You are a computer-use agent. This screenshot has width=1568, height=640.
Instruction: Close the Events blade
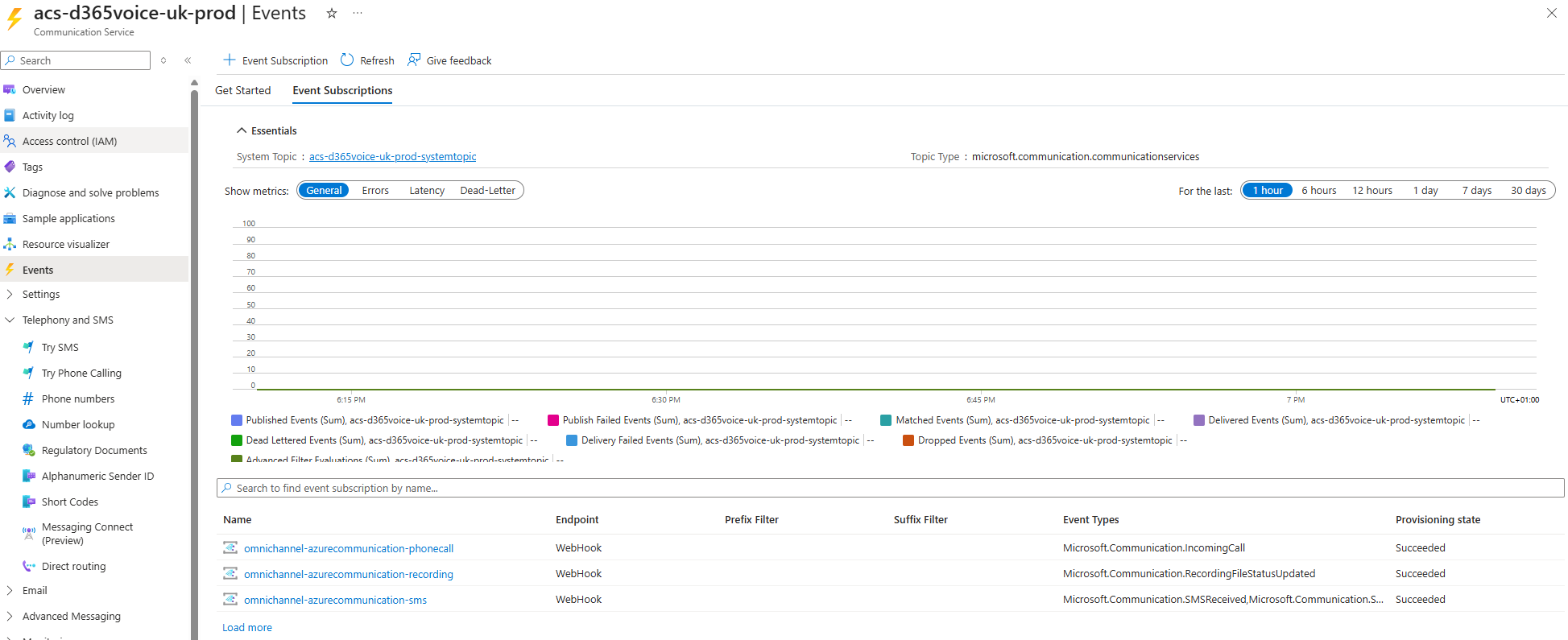click(x=1551, y=13)
